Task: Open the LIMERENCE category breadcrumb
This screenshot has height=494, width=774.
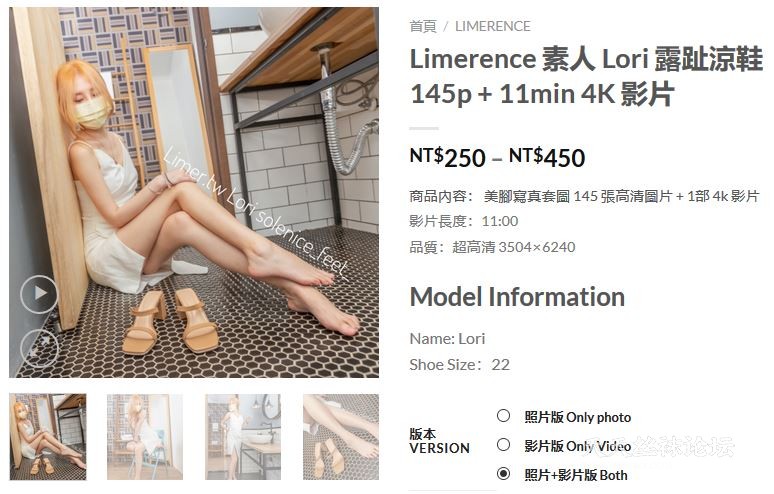Action: (x=493, y=26)
